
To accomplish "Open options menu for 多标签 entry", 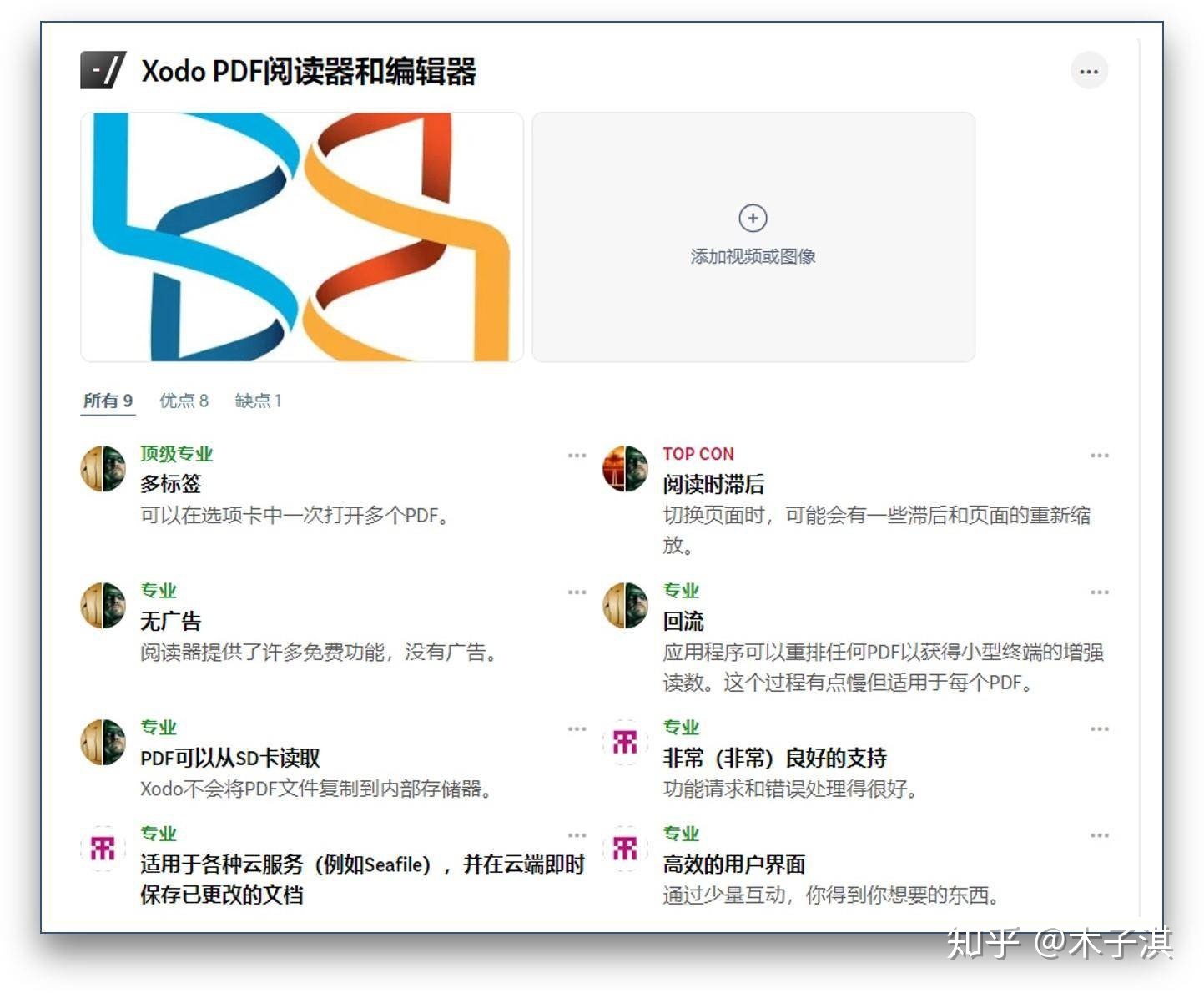I will [577, 456].
